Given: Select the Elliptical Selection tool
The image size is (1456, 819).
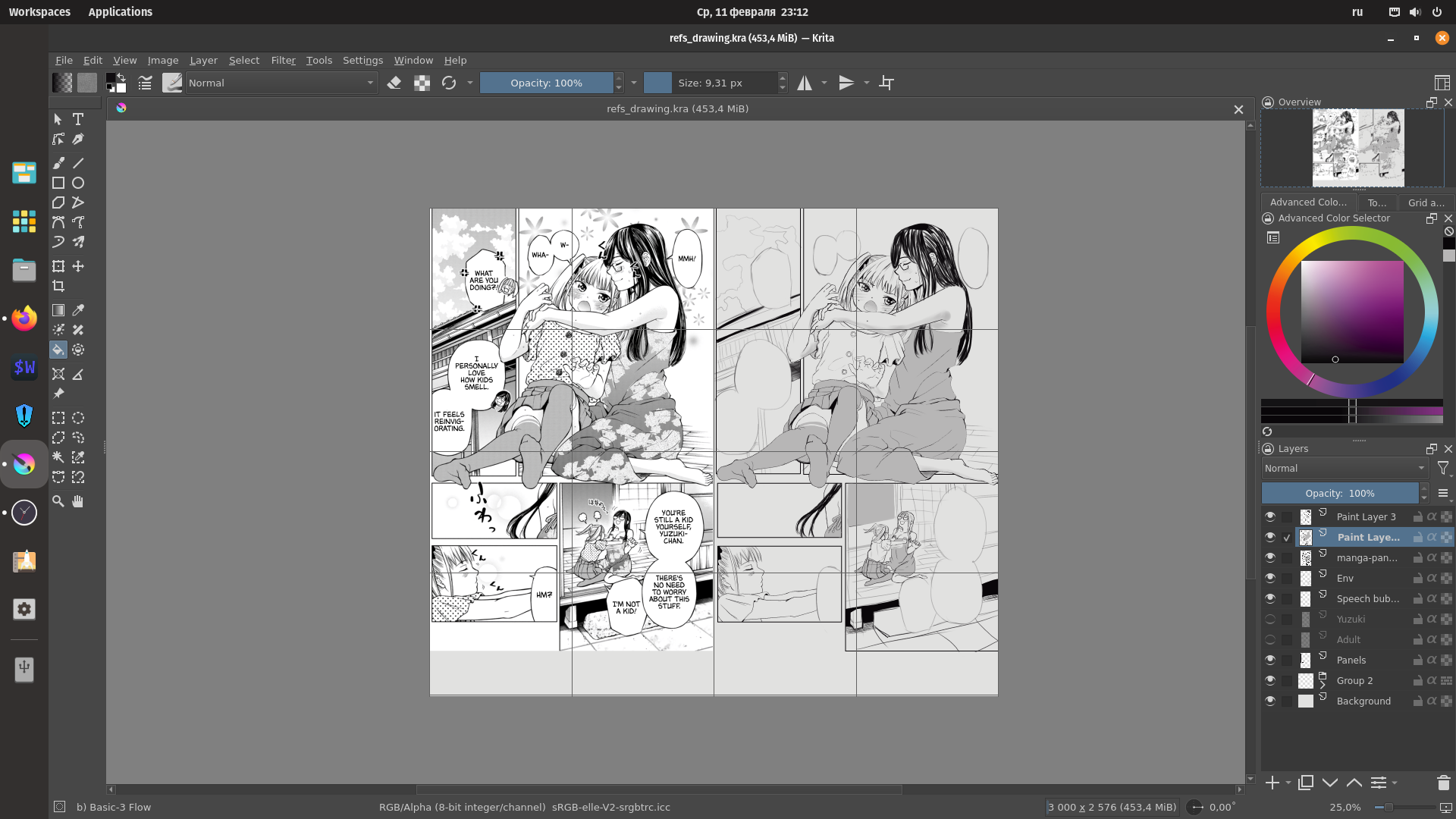Looking at the screenshot, I should (x=78, y=418).
